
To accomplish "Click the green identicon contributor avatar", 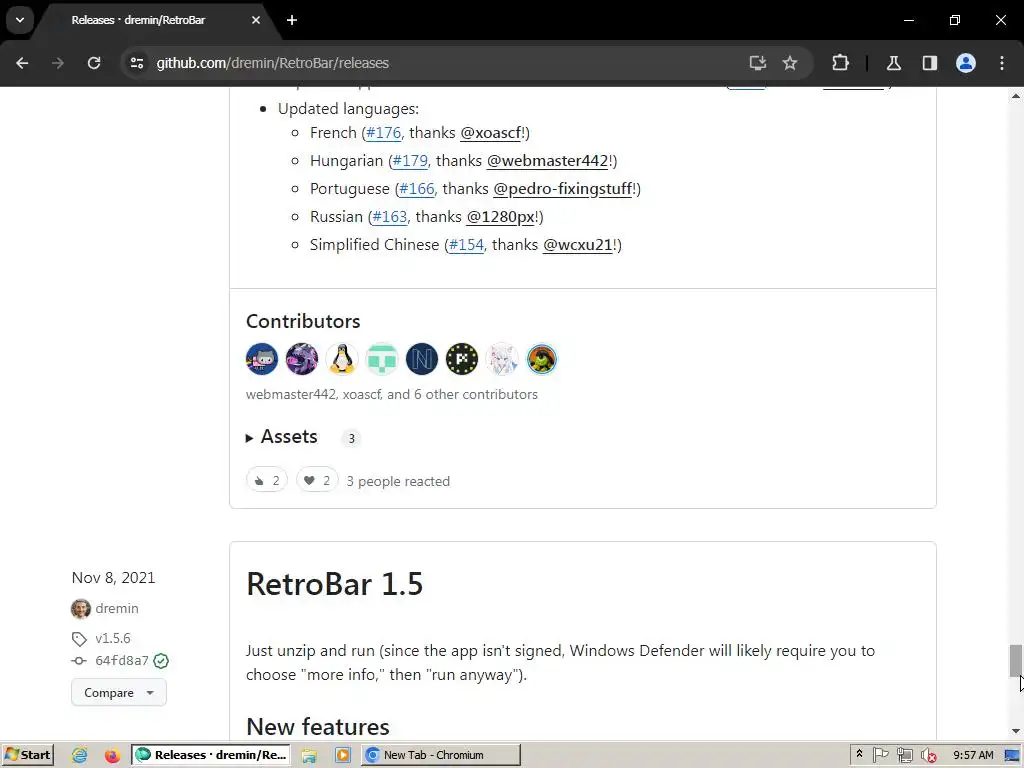I will point(382,359).
